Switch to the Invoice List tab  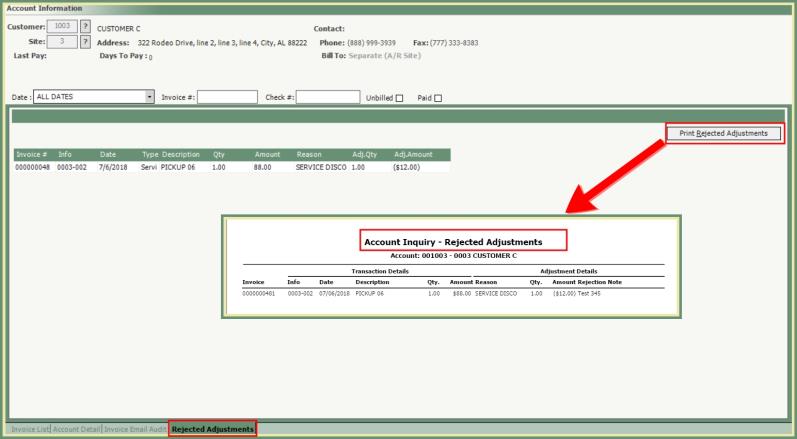tap(30, 429)
